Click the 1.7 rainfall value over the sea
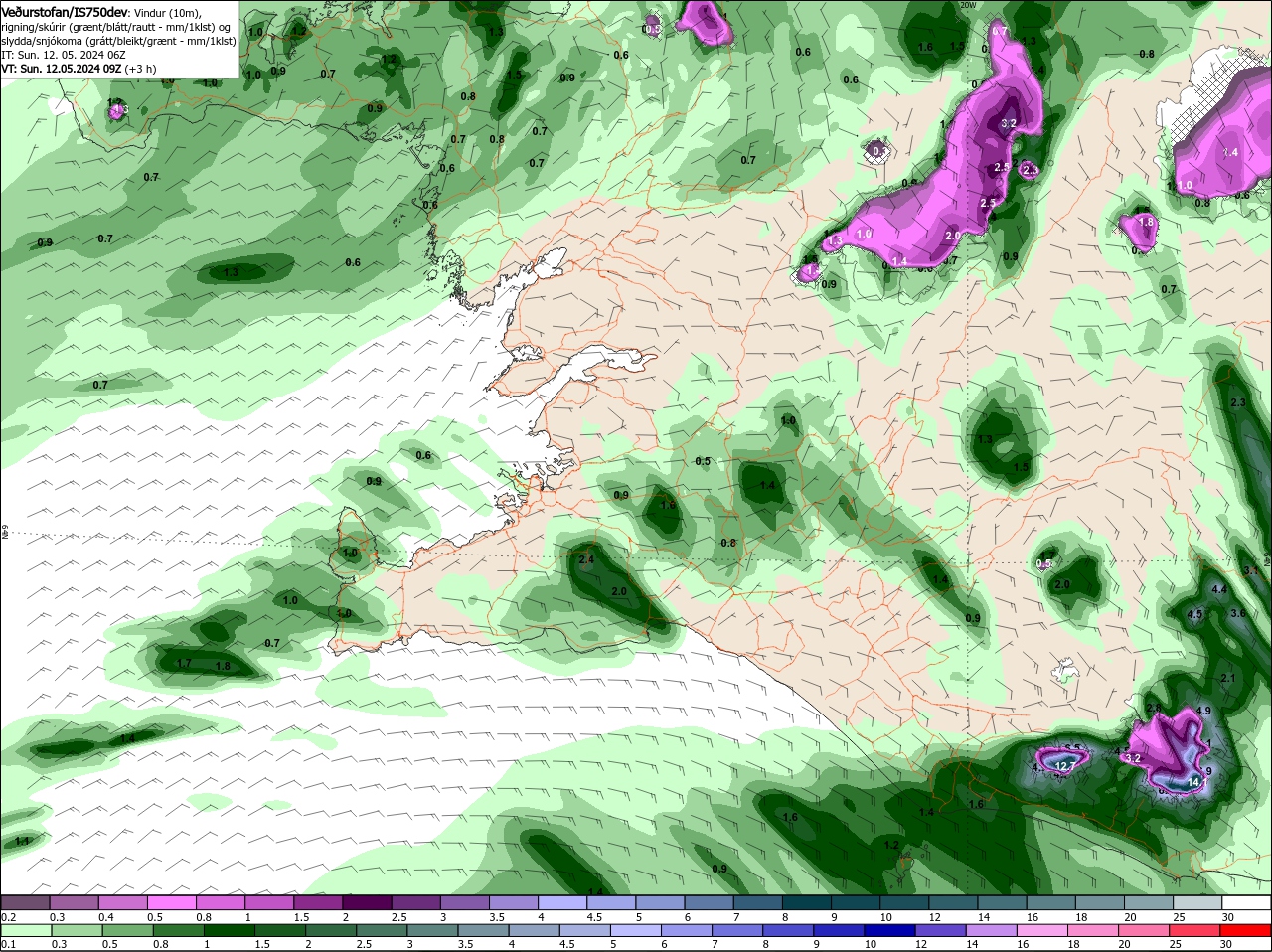Screen dimensions: 1272x952 pyautogui.click(x=183, y=663)
